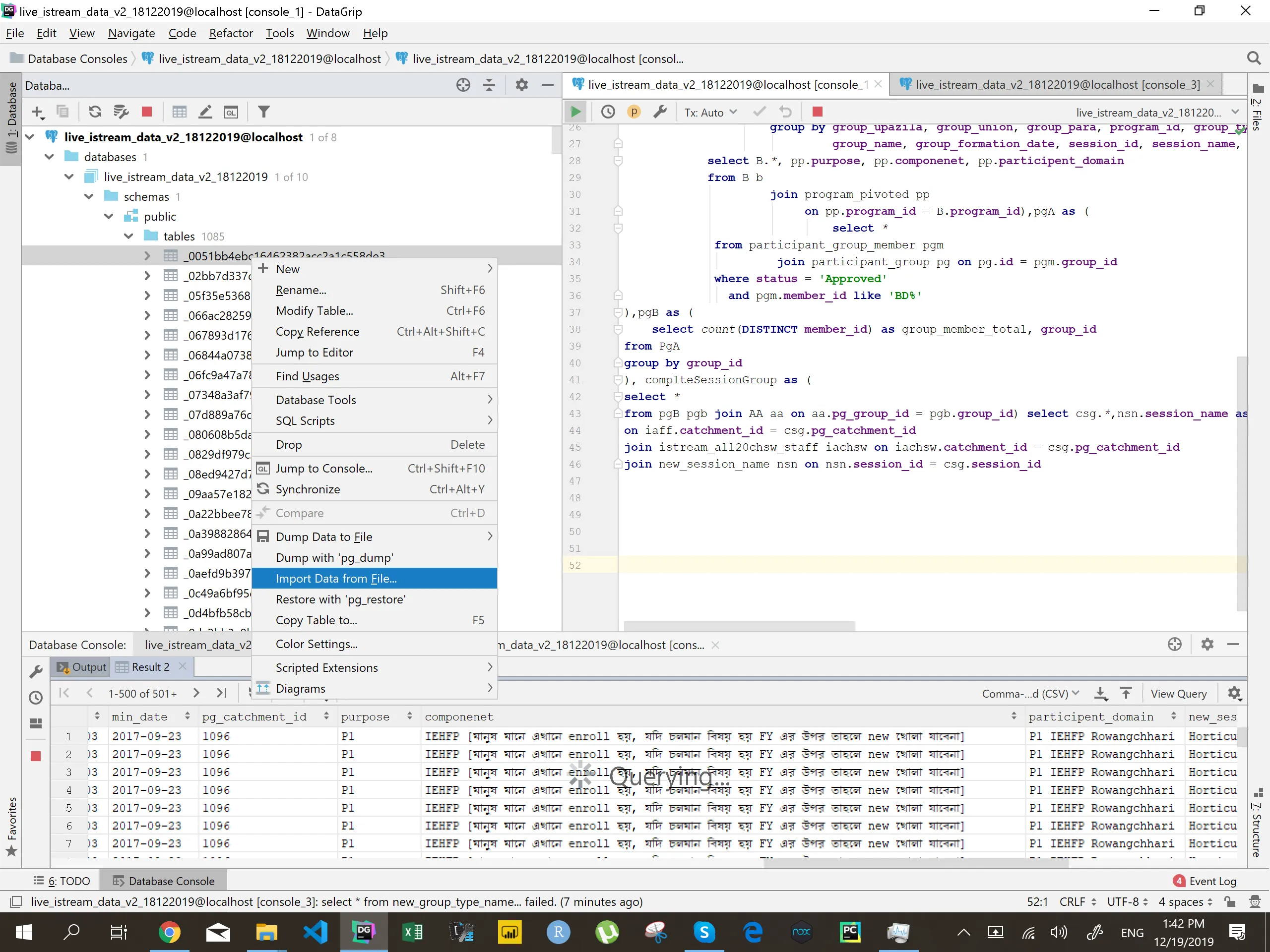Go to next page of results

click(196, 693)
